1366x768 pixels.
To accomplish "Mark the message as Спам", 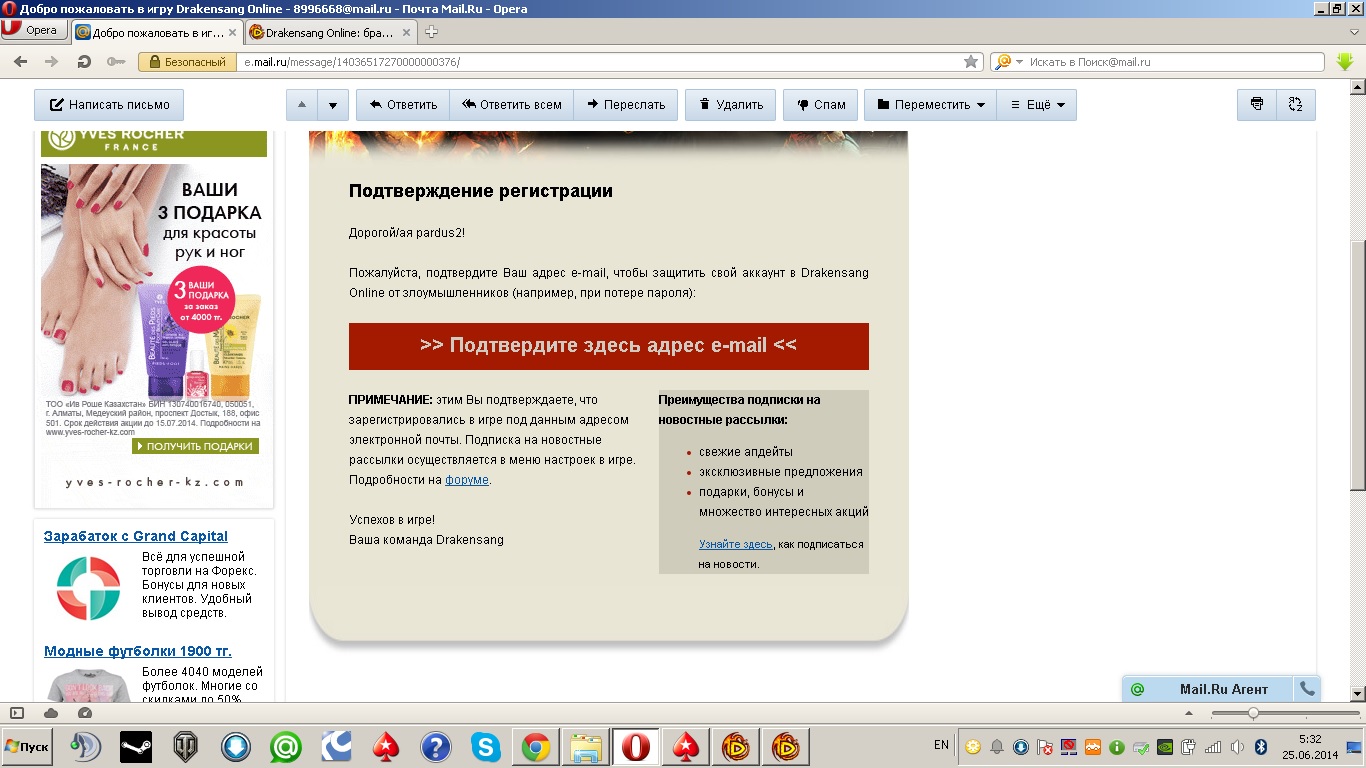I will coord(821,105).
